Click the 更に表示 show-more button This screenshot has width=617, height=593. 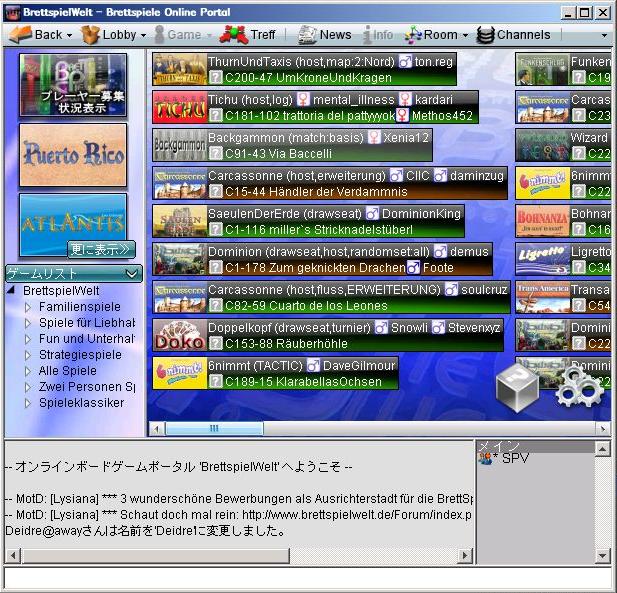coord(101,249)
